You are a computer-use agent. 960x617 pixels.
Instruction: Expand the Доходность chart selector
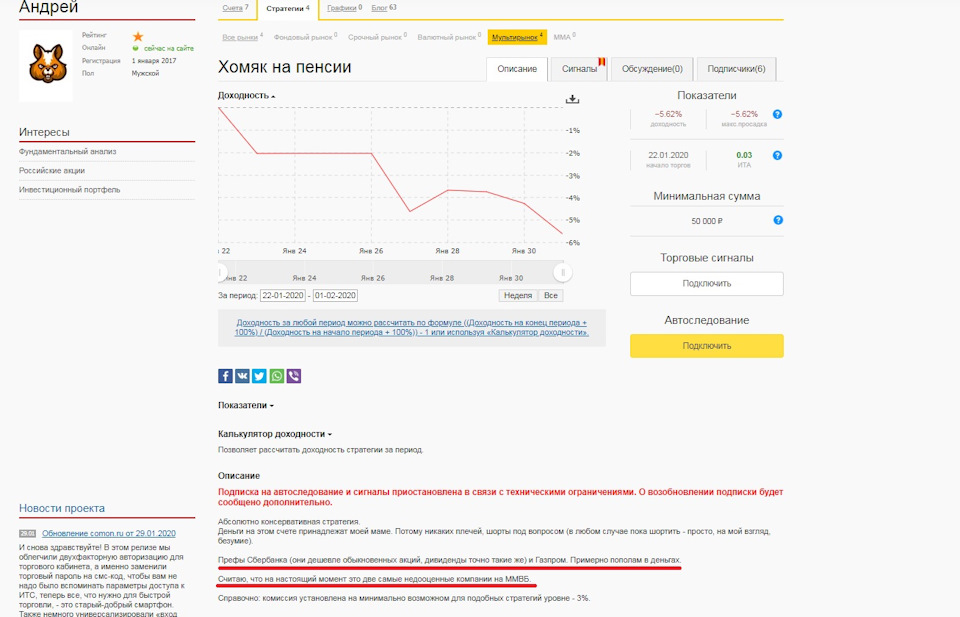click(247, 95)
